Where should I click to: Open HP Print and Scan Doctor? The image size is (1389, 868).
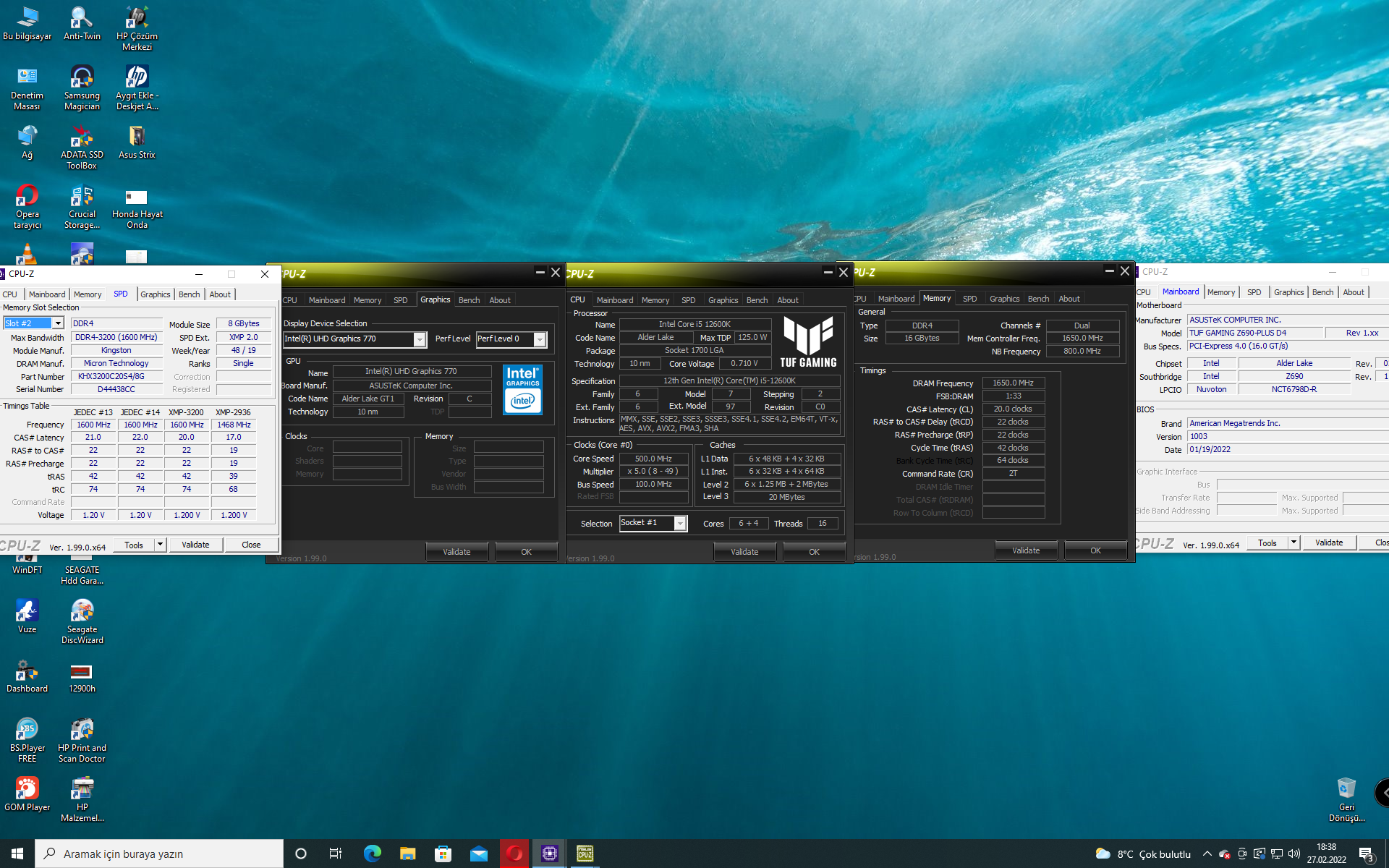click(82, 741)
